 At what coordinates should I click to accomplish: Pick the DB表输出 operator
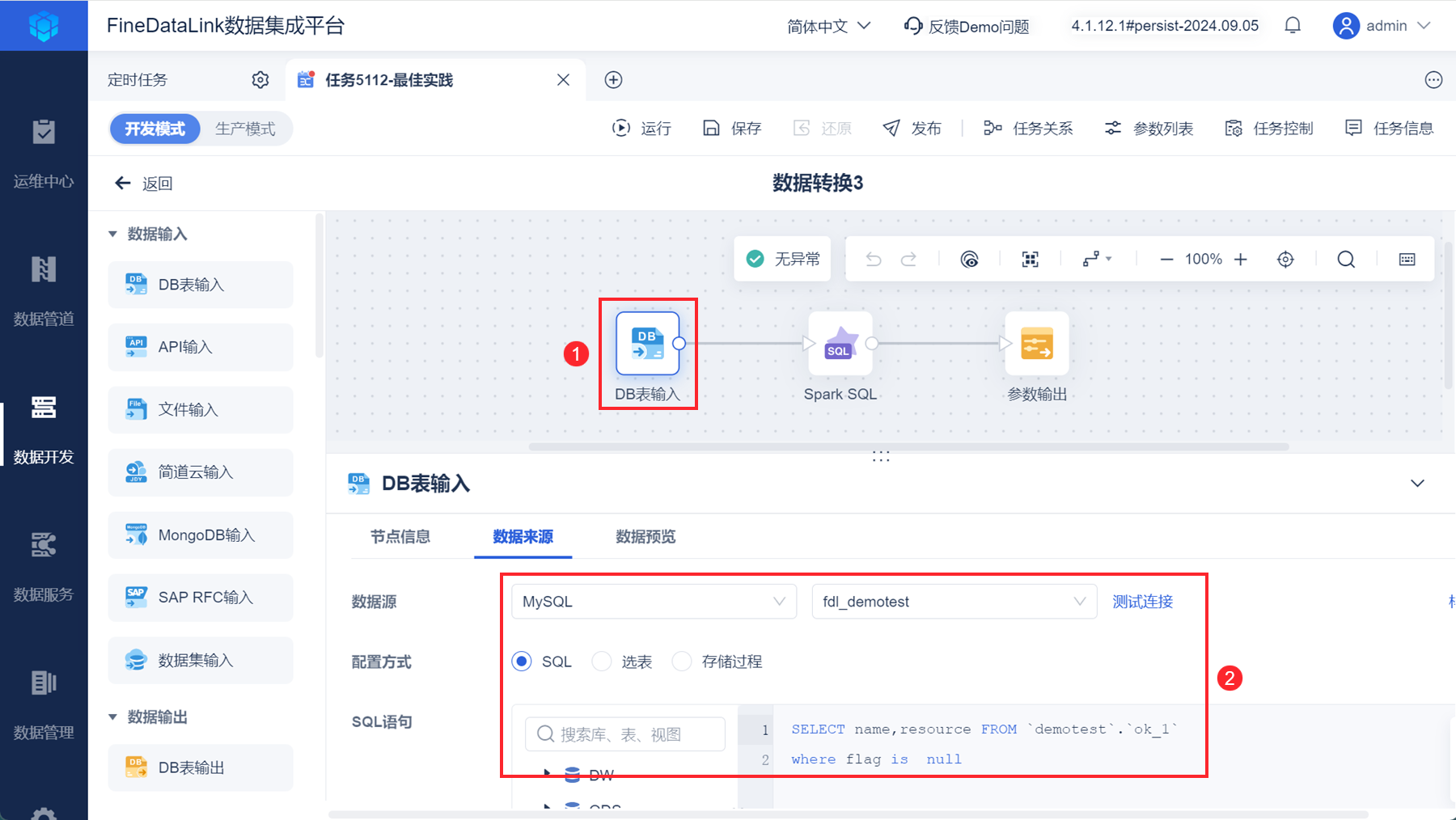[x=201, y=768]
